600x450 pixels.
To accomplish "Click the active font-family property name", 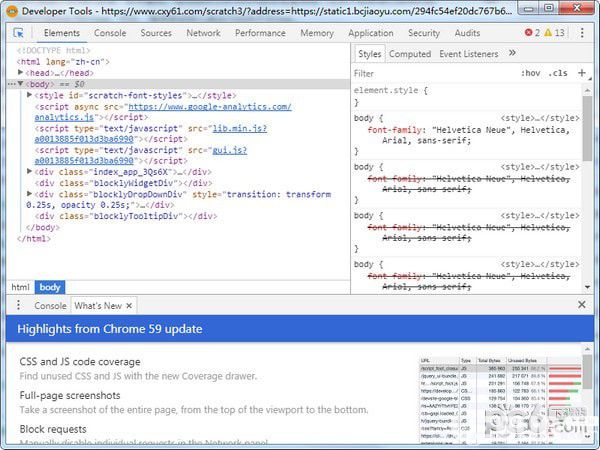I will point(394,130).
